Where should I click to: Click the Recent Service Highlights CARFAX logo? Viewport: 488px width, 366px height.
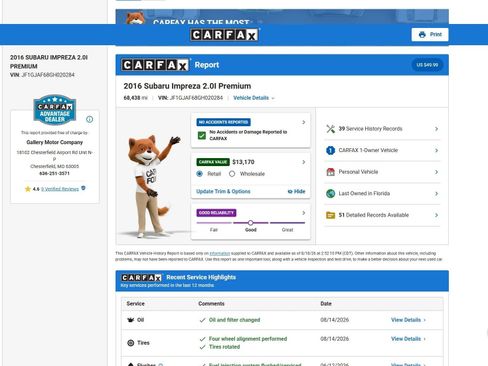141,277
